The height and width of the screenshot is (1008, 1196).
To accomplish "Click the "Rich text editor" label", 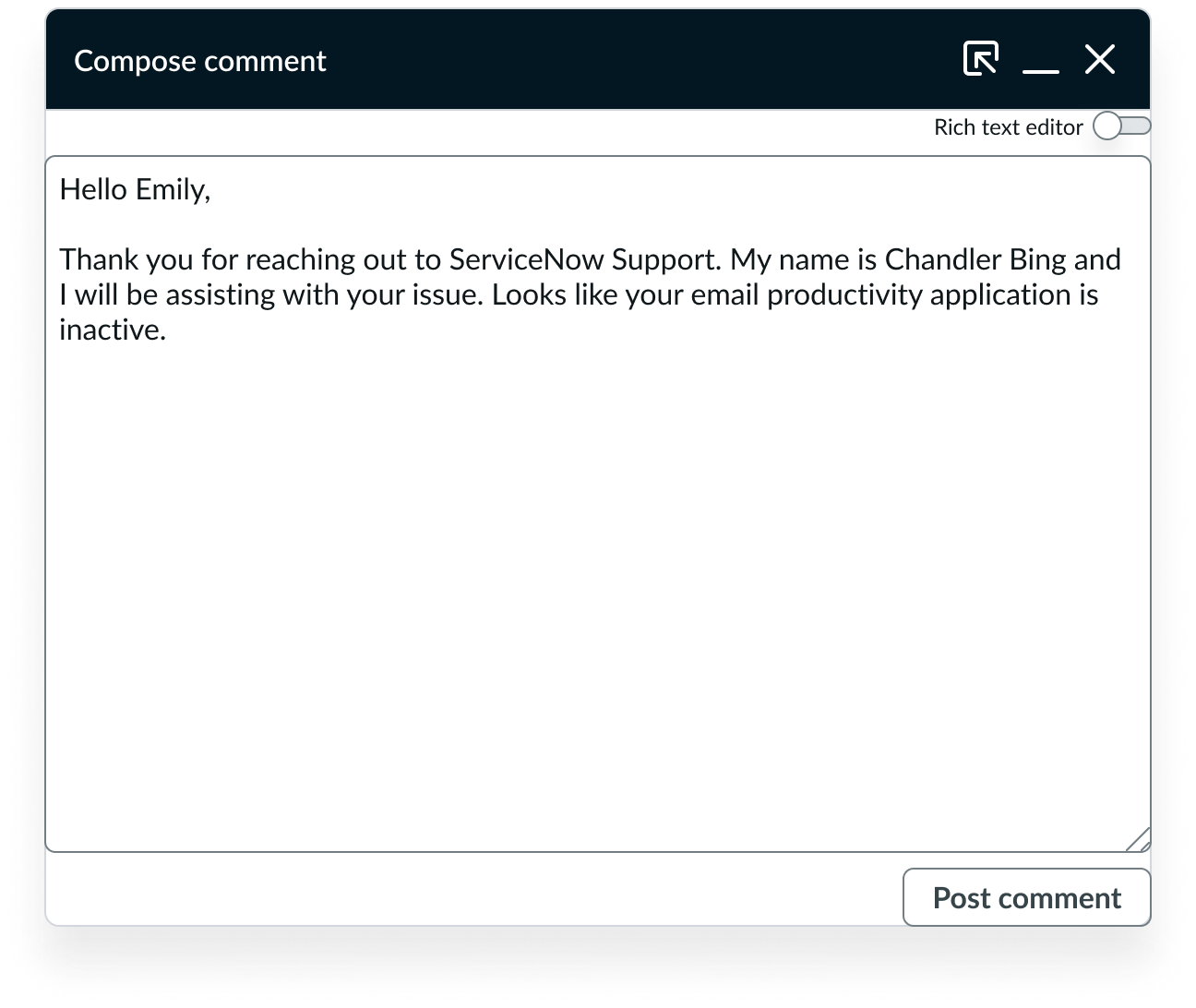I will pyautogui.click(x=1008, y=127).
